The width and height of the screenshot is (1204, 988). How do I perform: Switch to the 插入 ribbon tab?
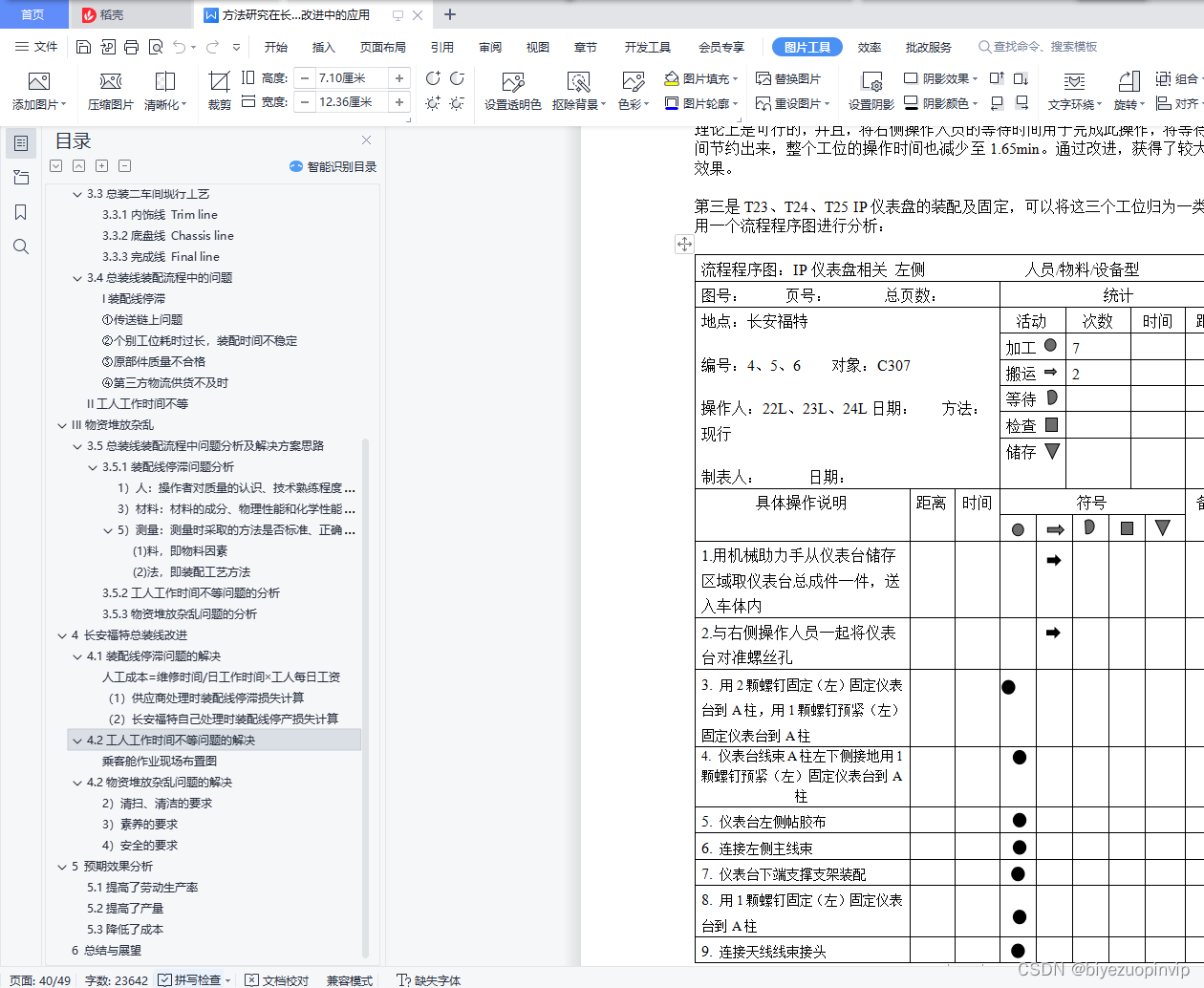324,47
